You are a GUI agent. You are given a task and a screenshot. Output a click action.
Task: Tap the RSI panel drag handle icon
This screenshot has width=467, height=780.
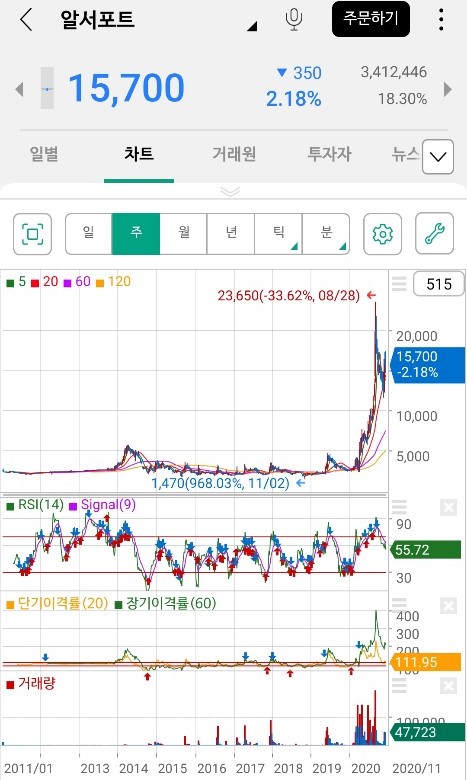tap(399, 507)
